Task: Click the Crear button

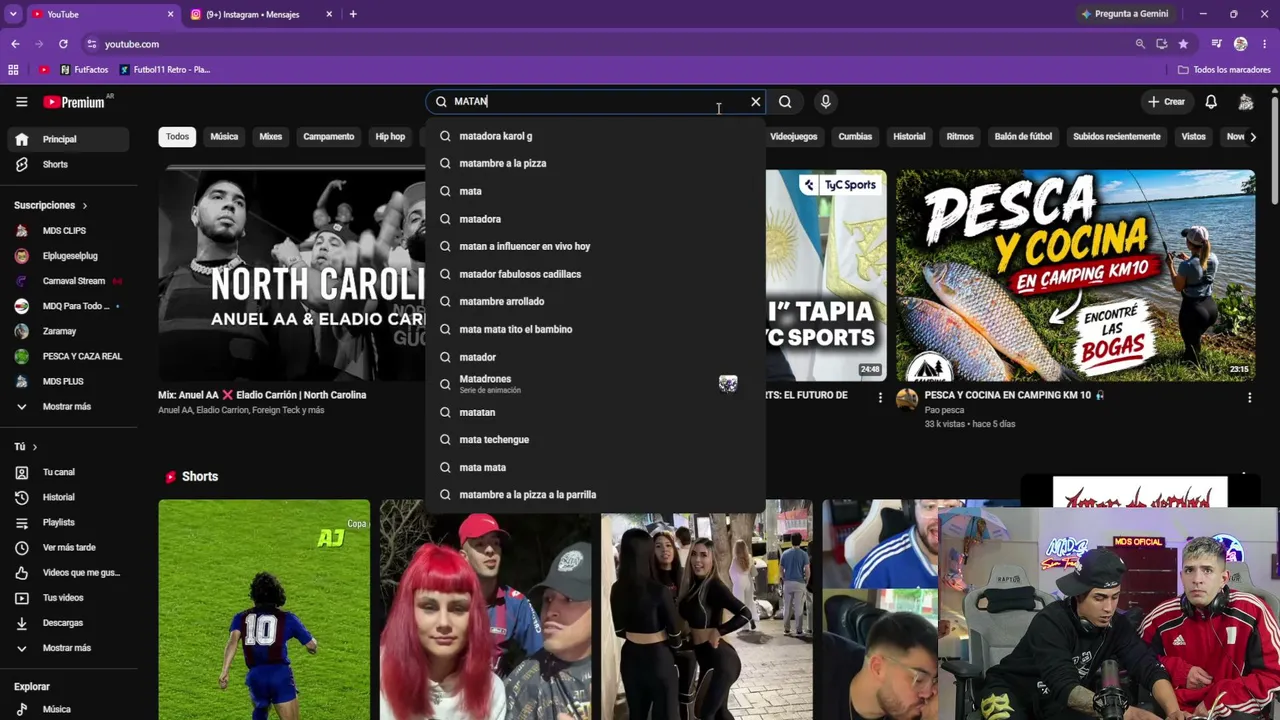Action: pyautogui.click(x=1166, y=101)
